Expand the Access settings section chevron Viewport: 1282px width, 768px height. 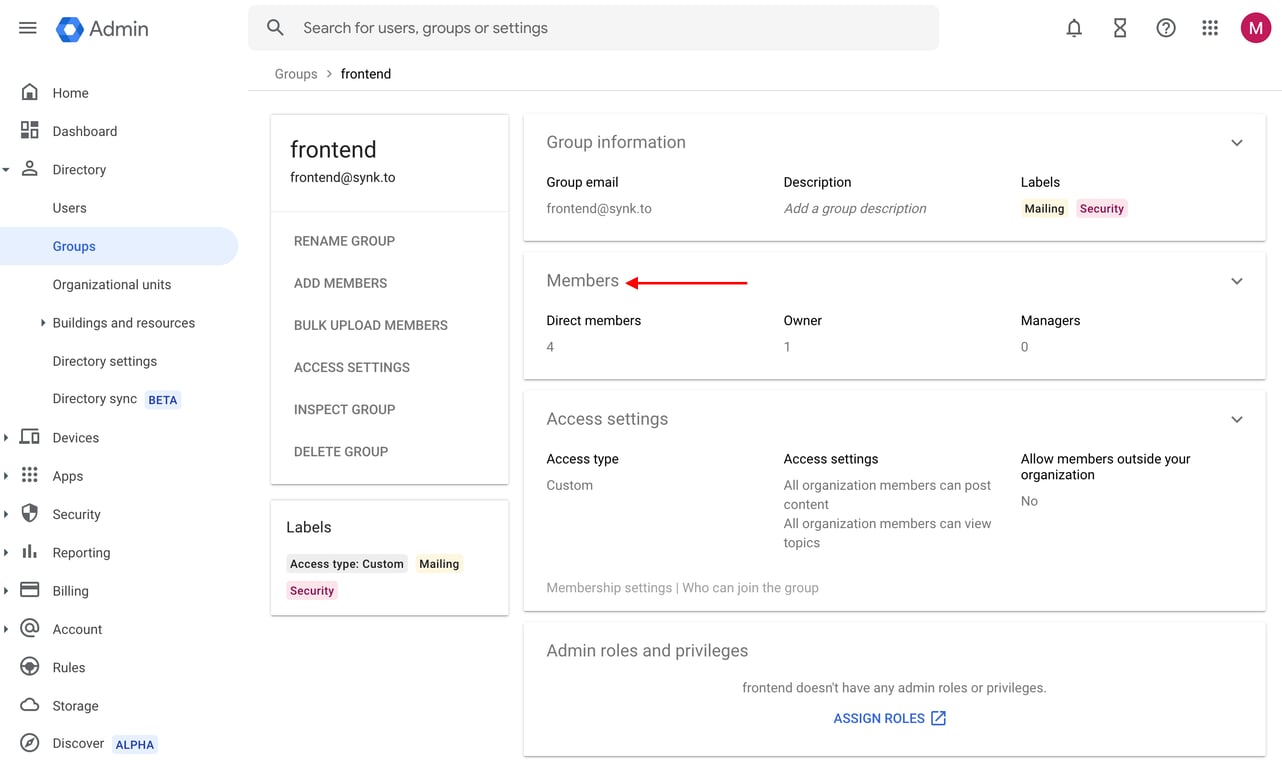tap(1237, 419)
